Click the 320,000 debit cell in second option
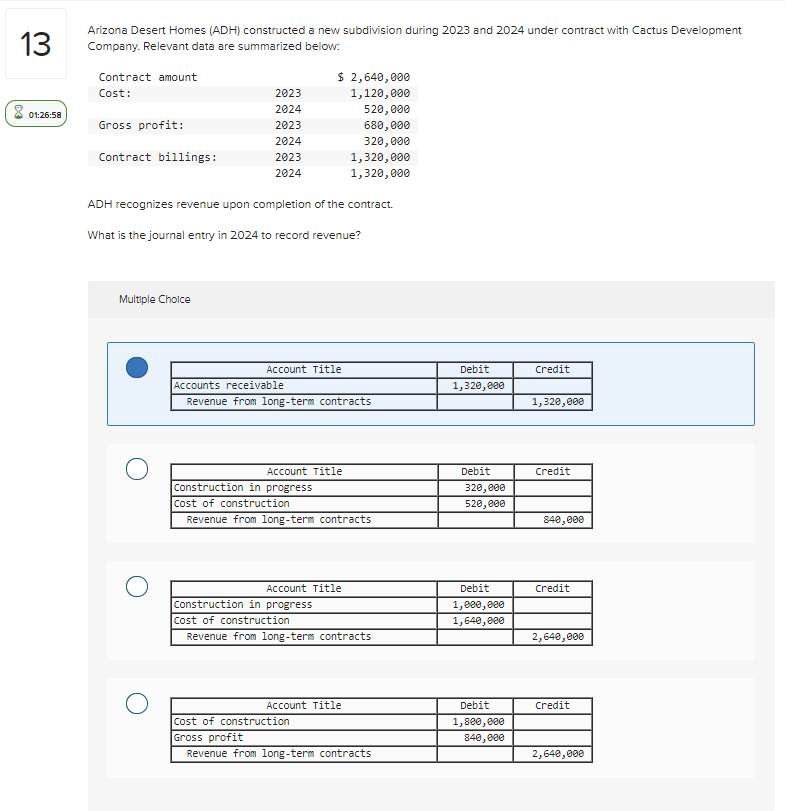This screenshot has width=785, height=811. pos(476,488)
